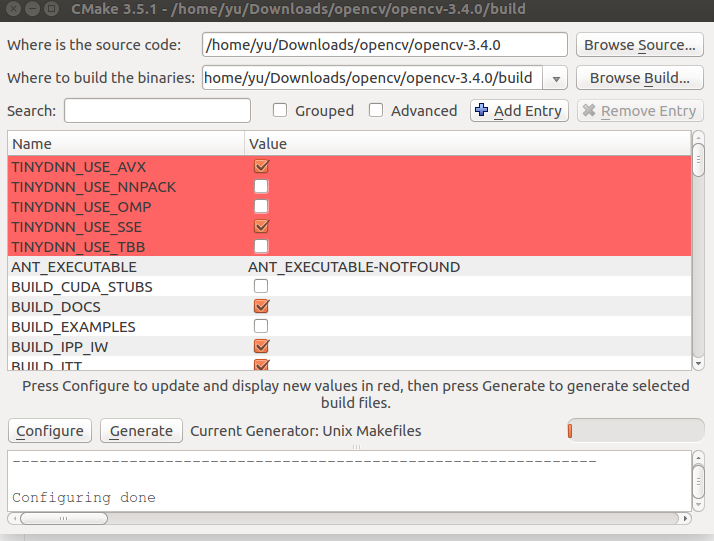Click the cache list vertical scrollbar handle
The width and height of the screenshot is (714, 541).
click(698, 160)
